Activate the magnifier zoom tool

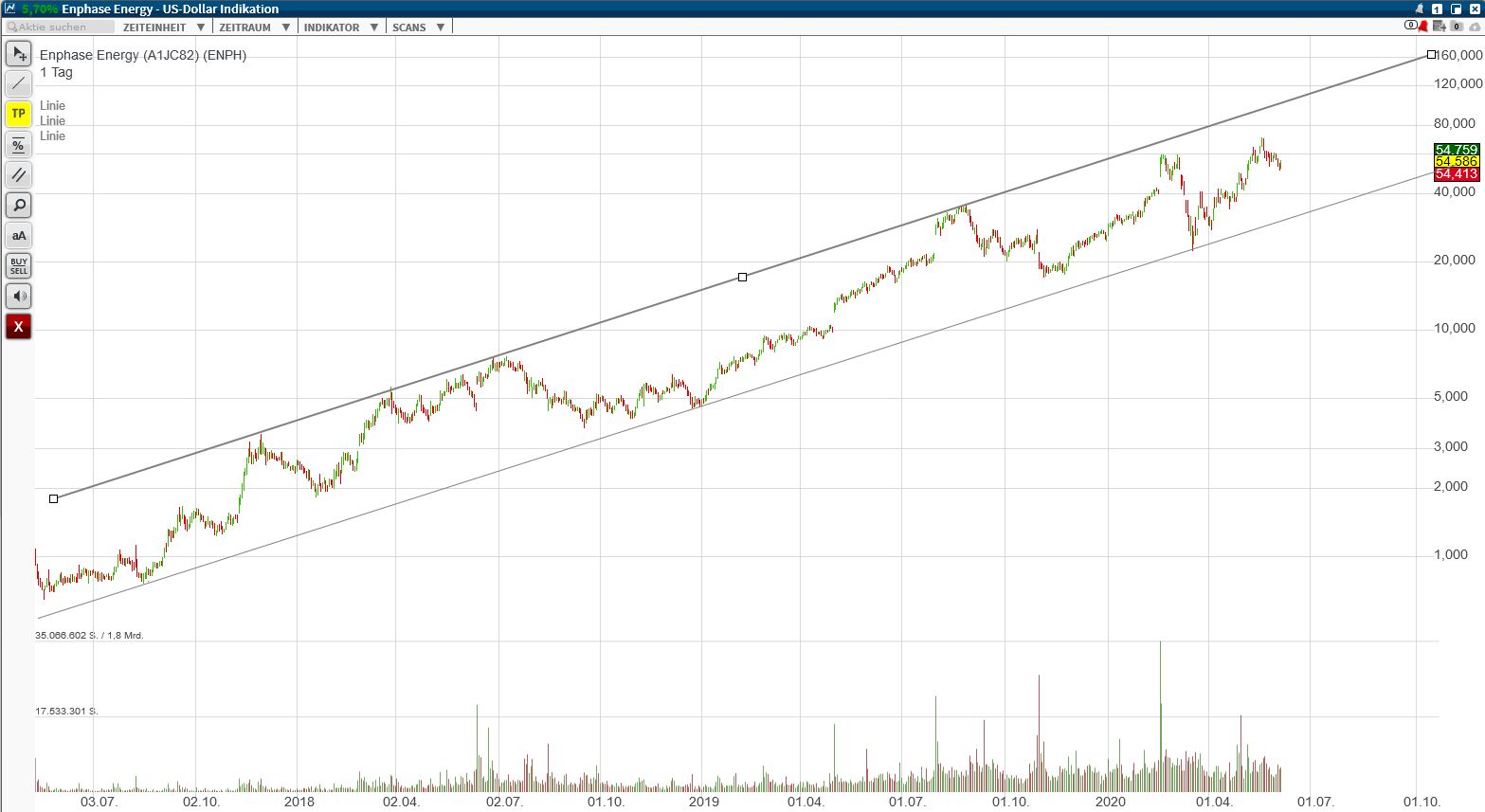[x=19, y=206]
